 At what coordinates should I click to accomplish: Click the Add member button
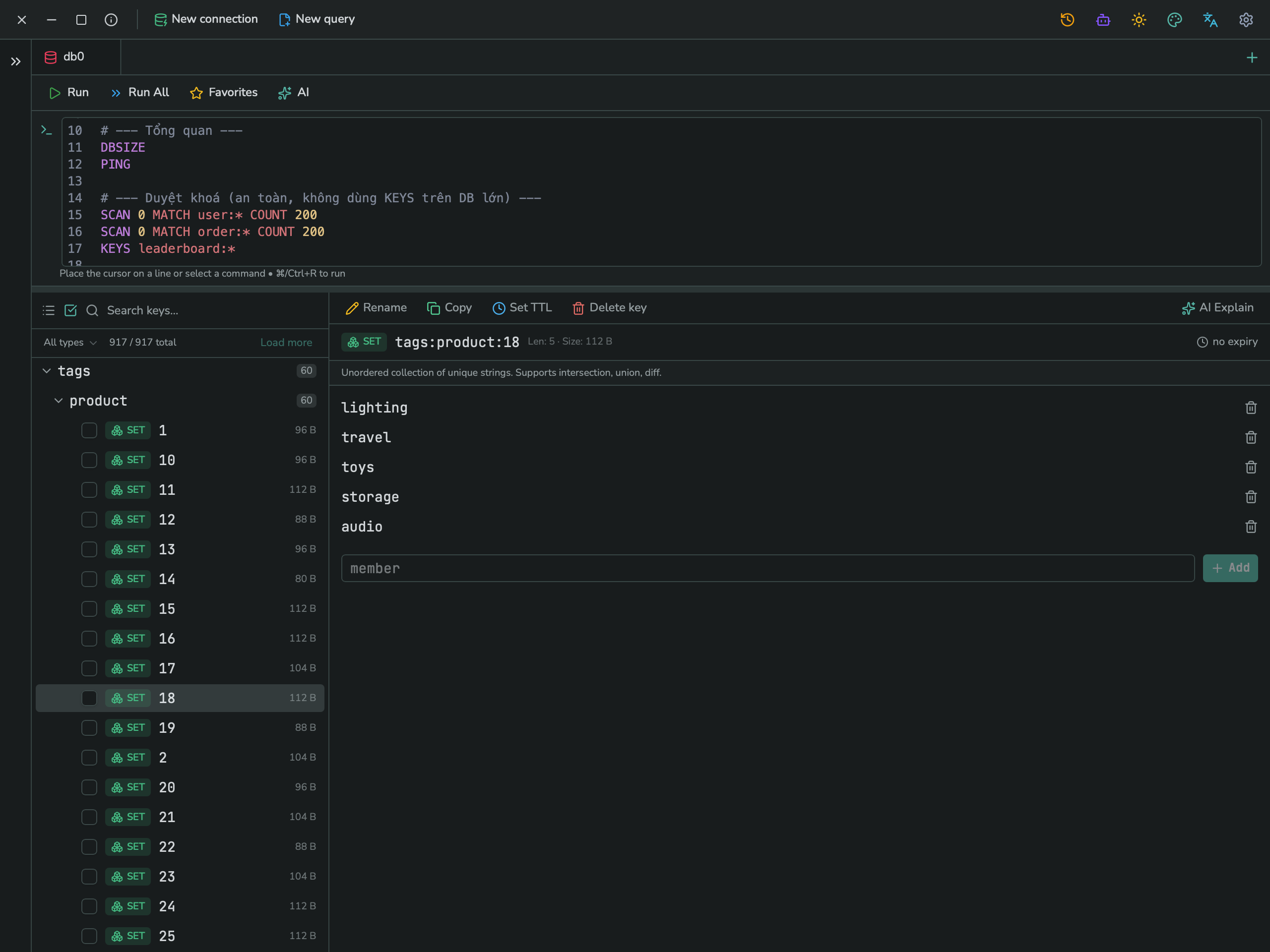1230,568
